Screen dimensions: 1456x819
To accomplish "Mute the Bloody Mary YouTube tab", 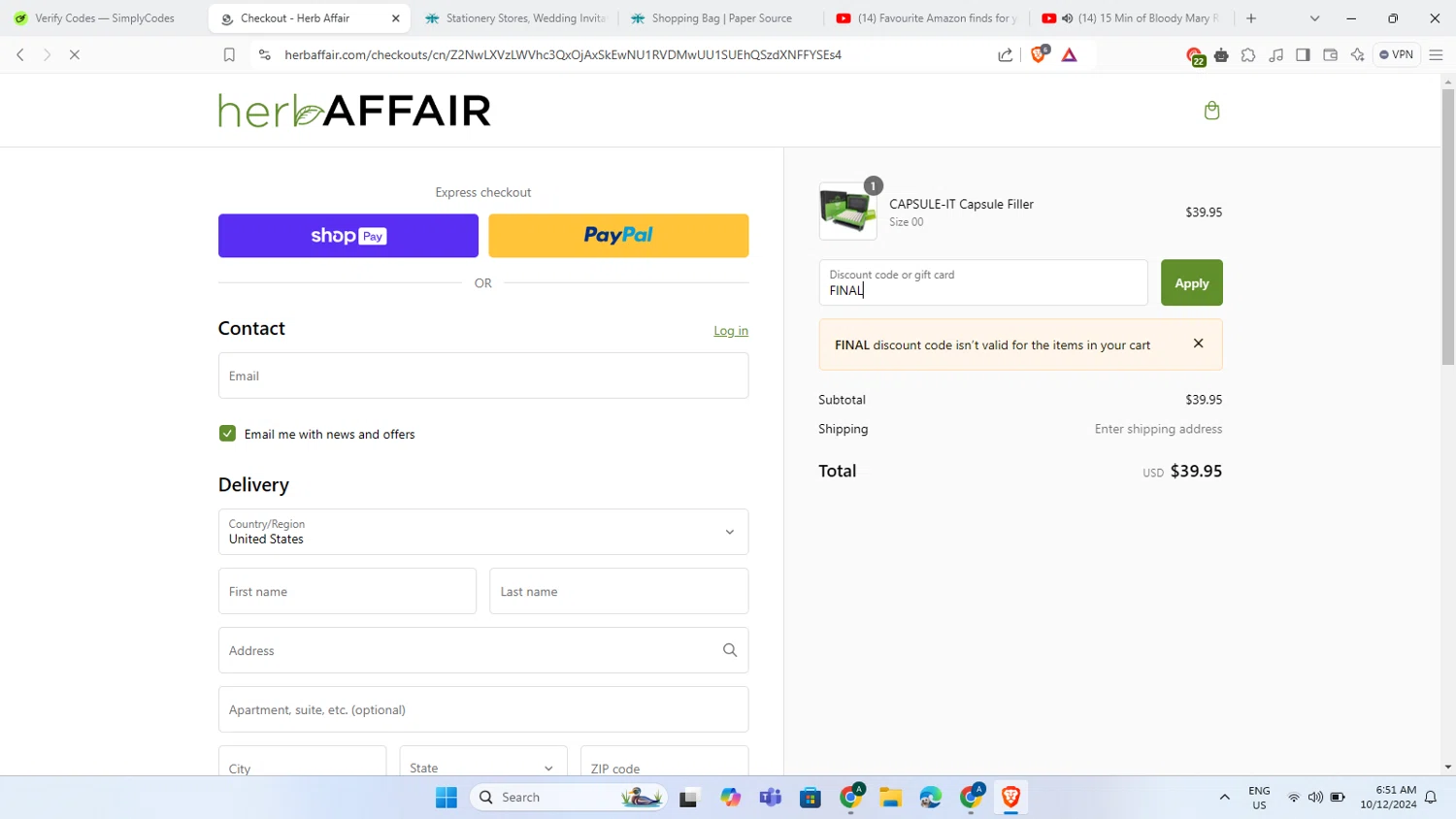I will tap(1067, 18).
